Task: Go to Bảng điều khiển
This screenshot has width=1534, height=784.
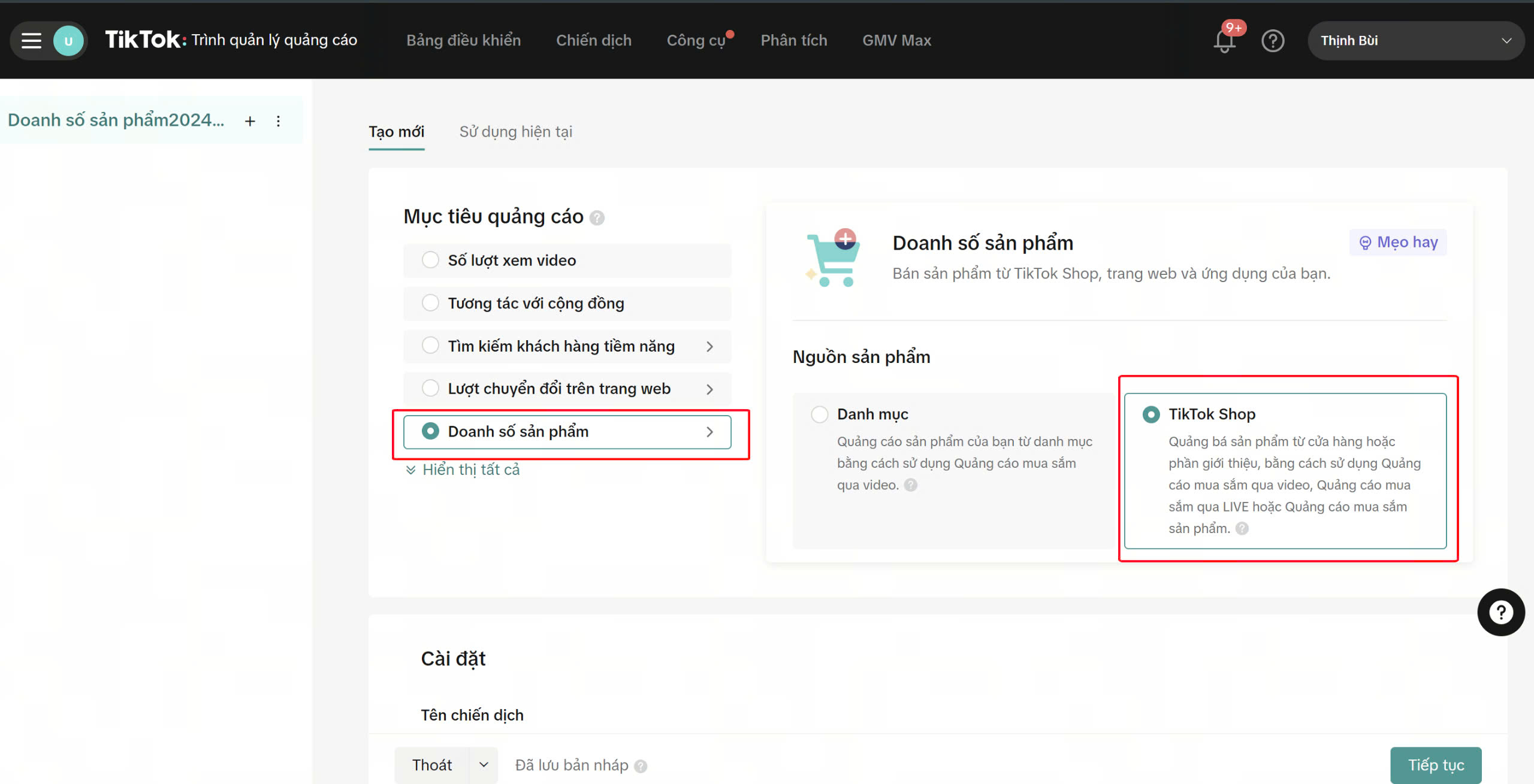Action: pos(463,40)
